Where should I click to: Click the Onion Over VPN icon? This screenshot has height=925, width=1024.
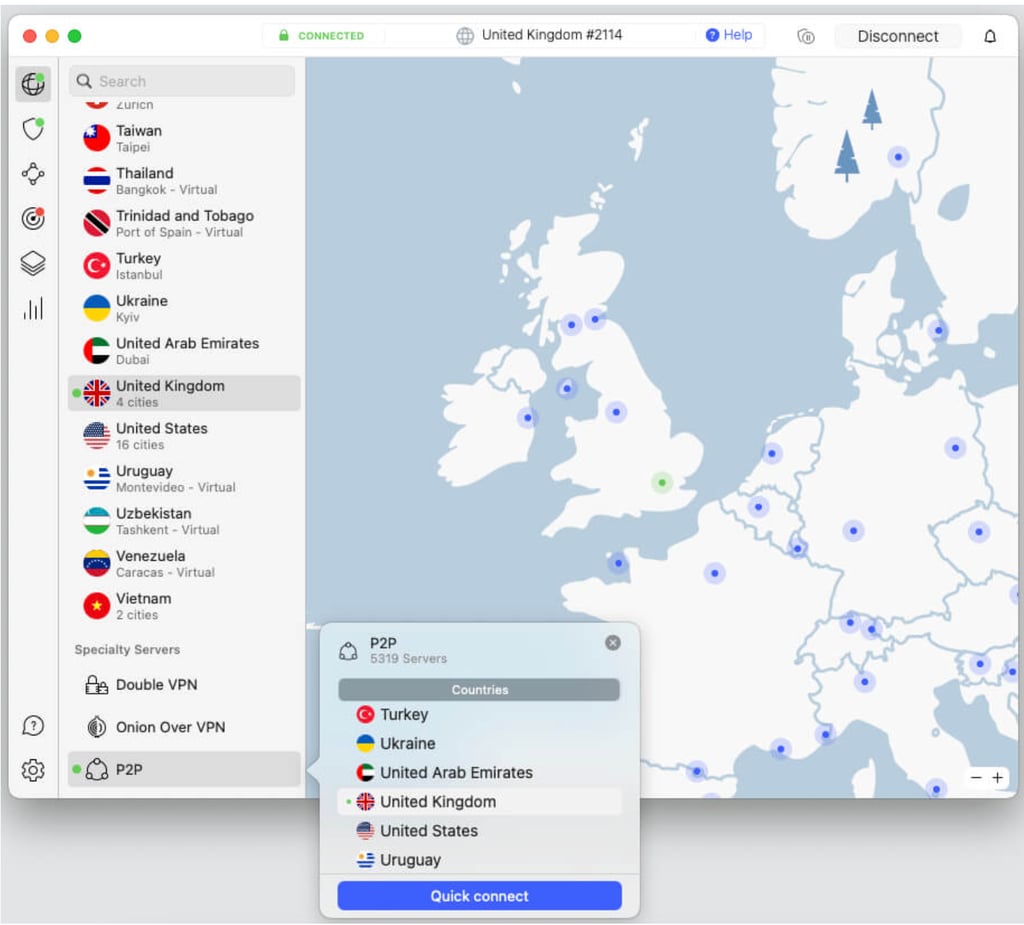click(97, 726)
